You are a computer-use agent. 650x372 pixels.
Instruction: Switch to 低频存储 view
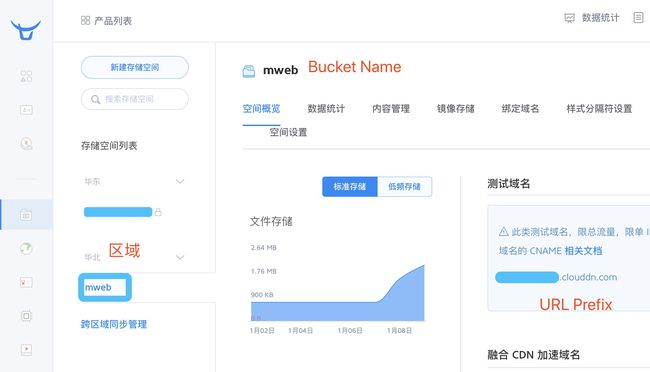pos(404,187)
